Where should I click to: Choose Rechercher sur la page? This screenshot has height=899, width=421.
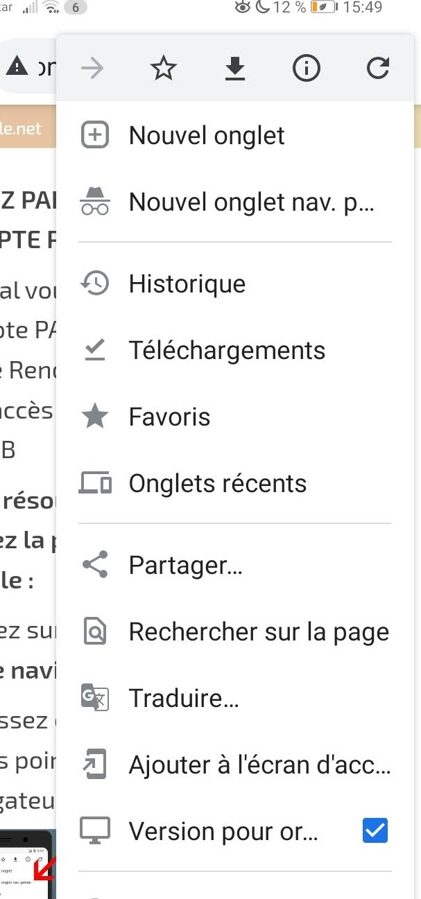[x=235, y=632]
